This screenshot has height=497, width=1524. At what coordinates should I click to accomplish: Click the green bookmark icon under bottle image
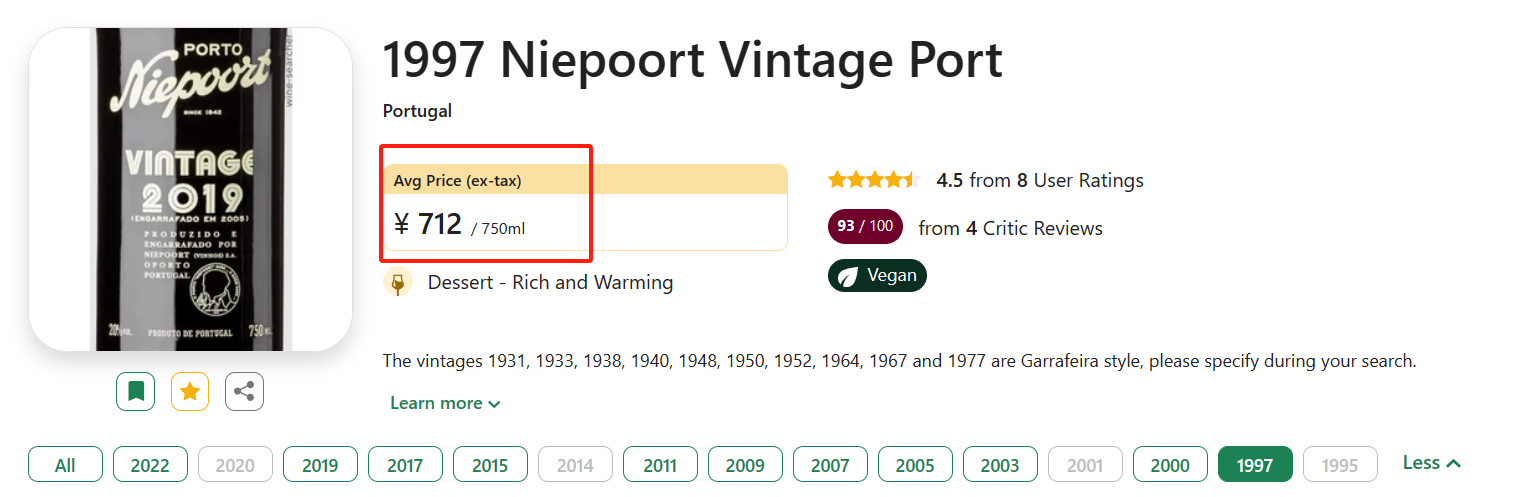pos(135,391)
